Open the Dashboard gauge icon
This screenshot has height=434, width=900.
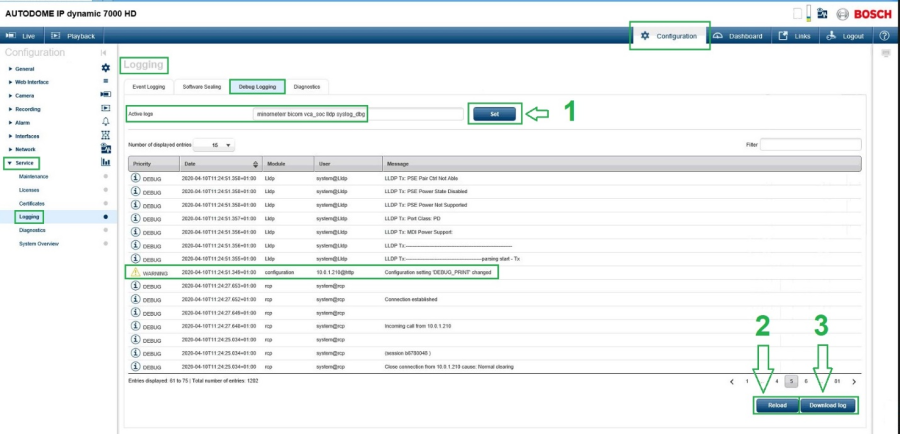pos(718,36)
